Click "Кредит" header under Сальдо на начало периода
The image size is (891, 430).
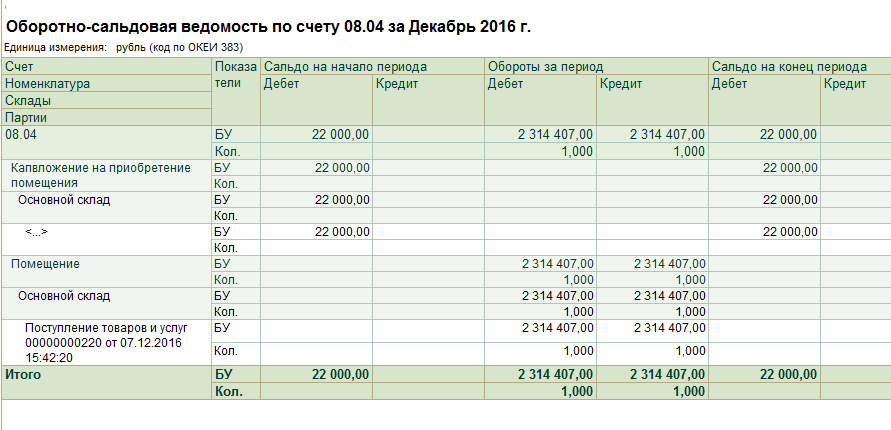coord(397,84)
